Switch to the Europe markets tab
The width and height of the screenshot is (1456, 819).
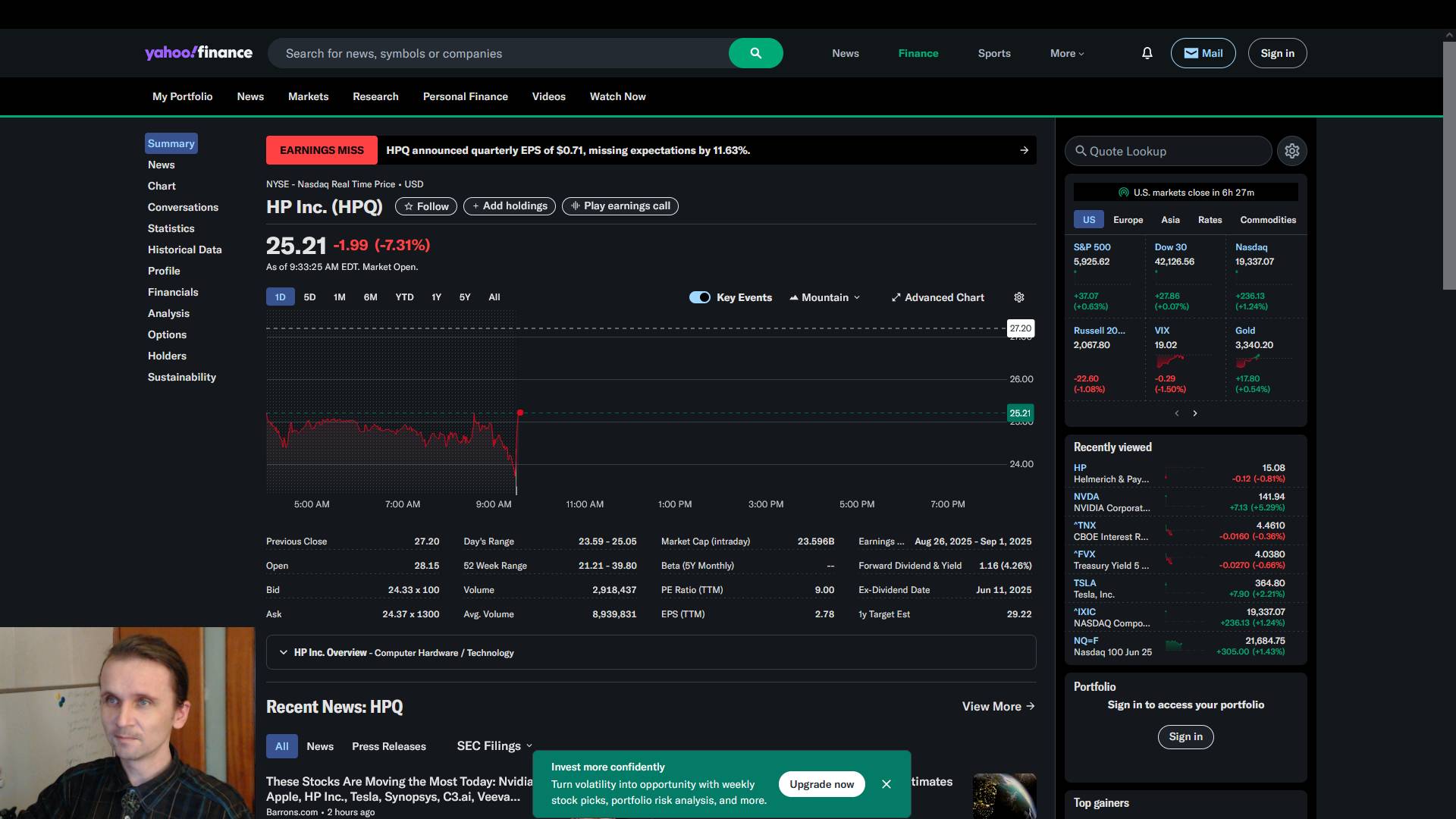pos(1128,220)
